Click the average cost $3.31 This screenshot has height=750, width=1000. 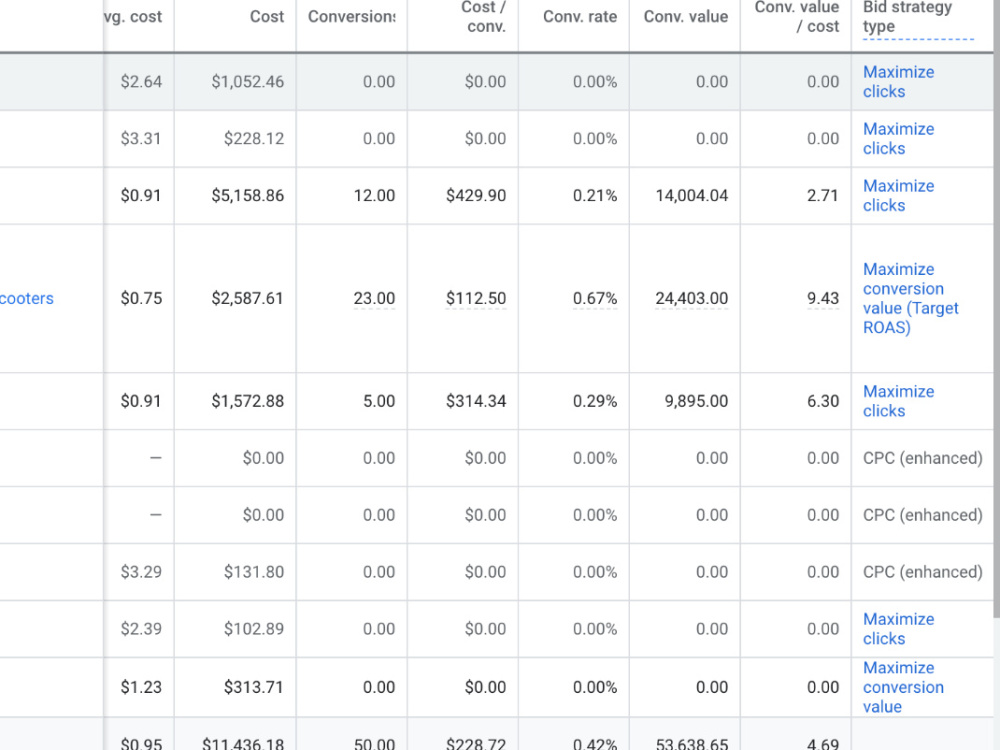click(141, 138)
